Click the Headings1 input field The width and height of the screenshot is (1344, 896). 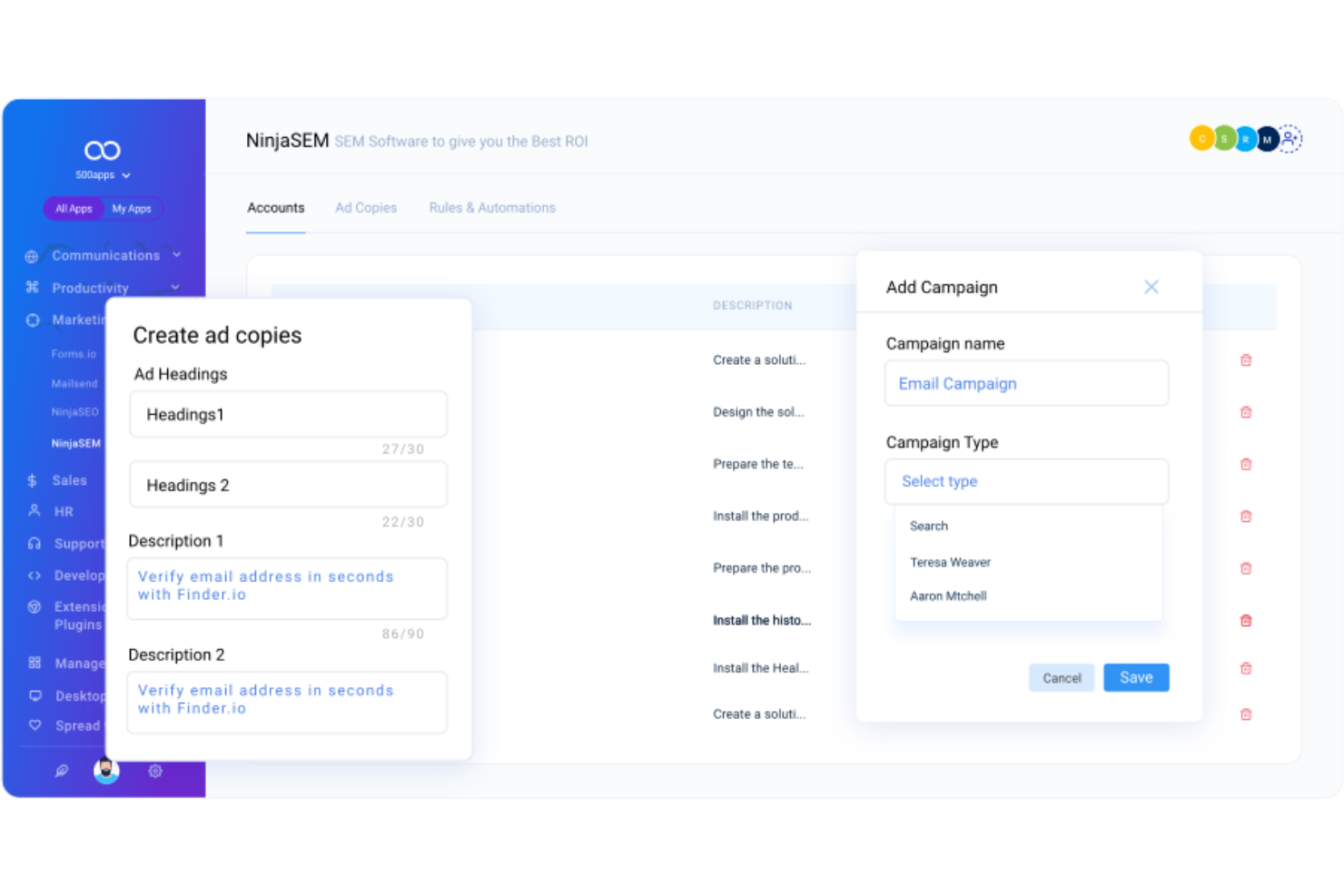pyautogui.click(x=289, y=414)
